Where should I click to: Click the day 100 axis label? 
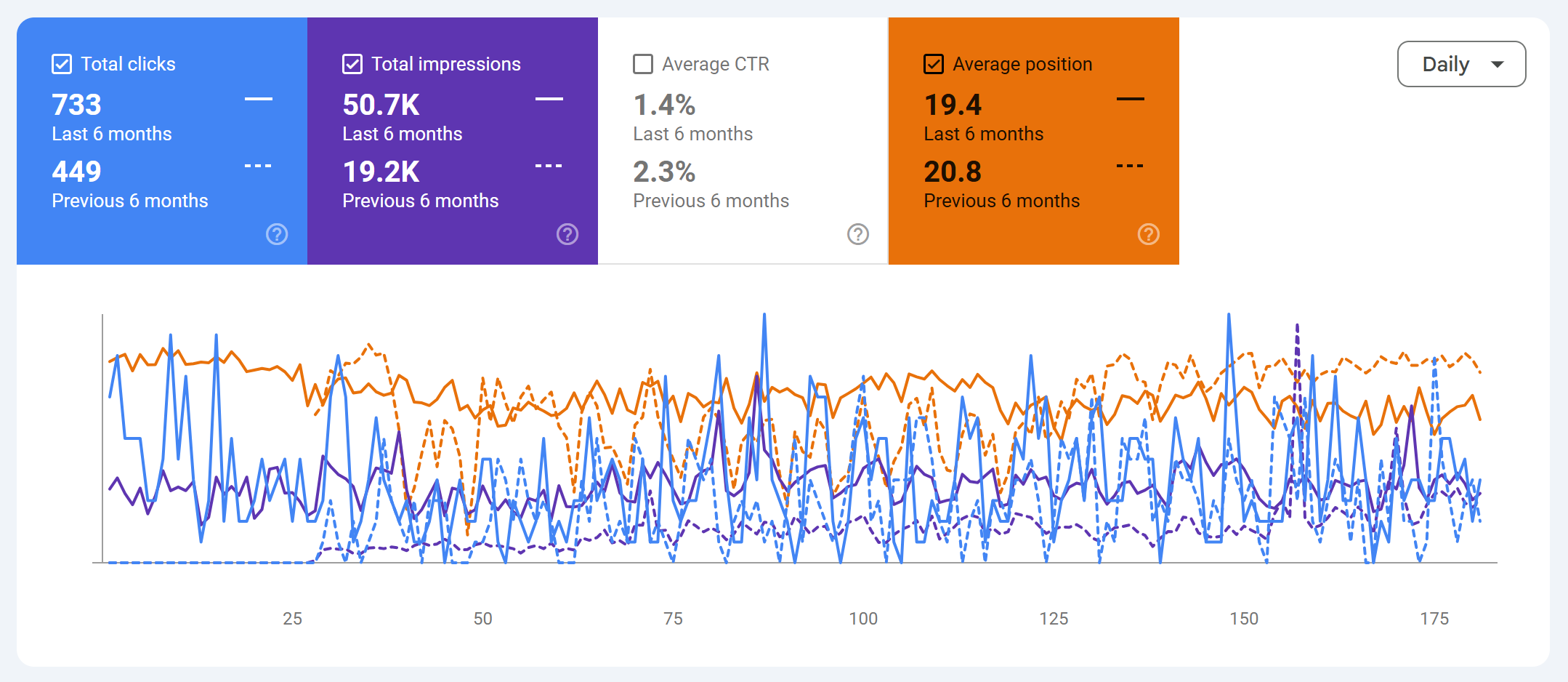click(863, 619)
